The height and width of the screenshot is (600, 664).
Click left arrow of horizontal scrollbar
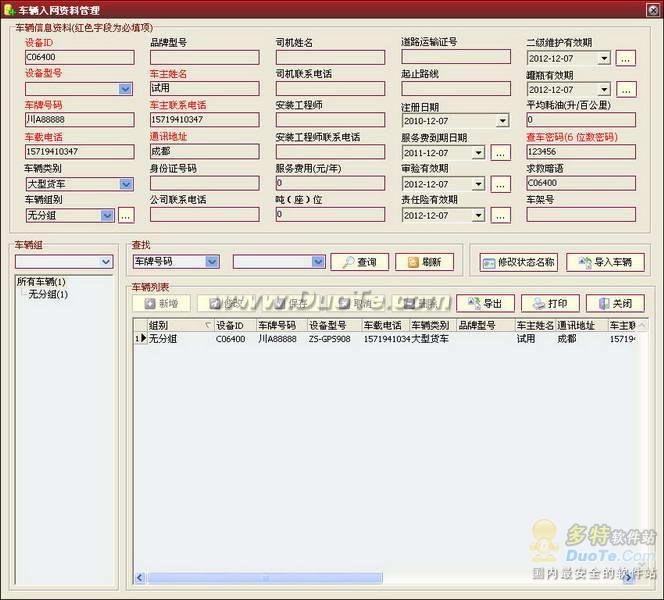(140, 578)
